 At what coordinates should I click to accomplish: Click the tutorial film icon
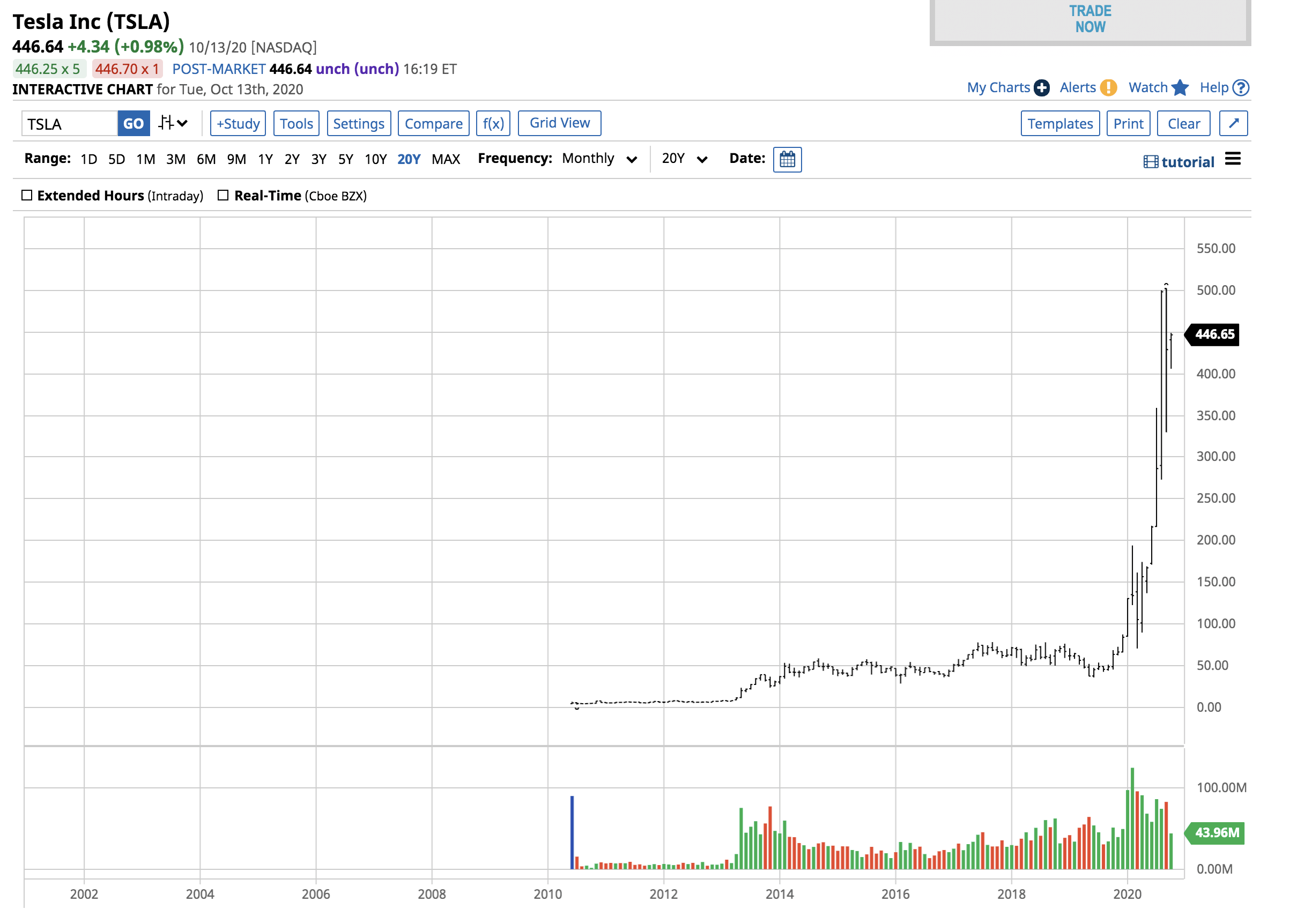coord(1150,162)
